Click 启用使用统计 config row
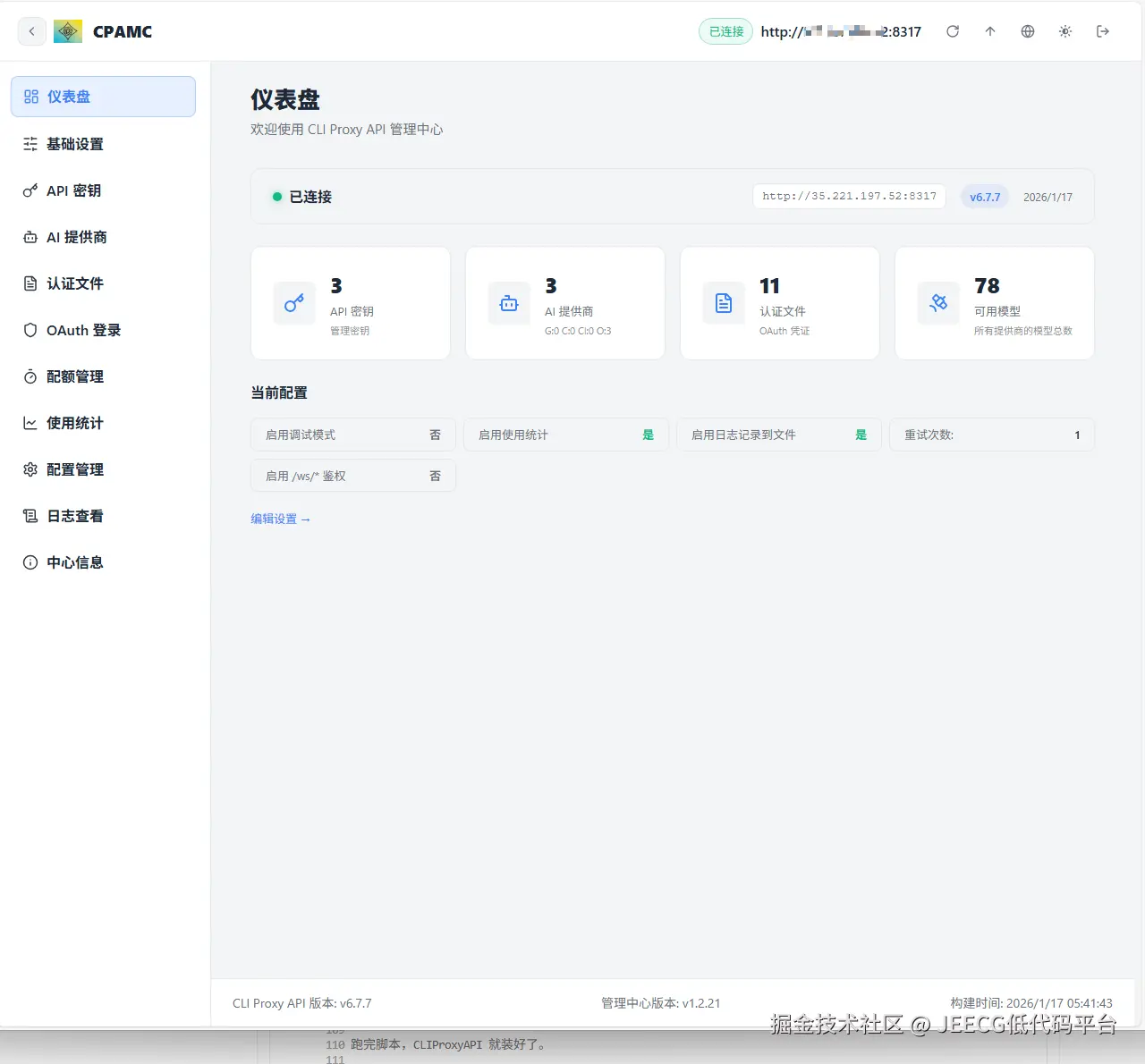The width and height of the screenshot is (1145, 1064). click(566, 435)
